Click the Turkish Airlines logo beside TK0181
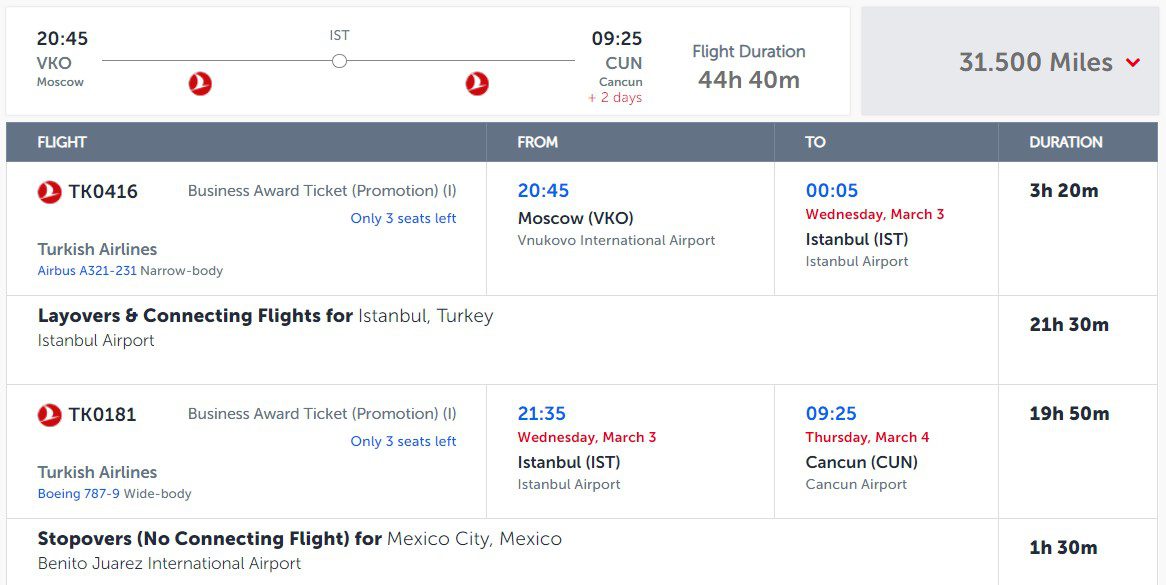The image size is (1166, 585). point(50,415)
